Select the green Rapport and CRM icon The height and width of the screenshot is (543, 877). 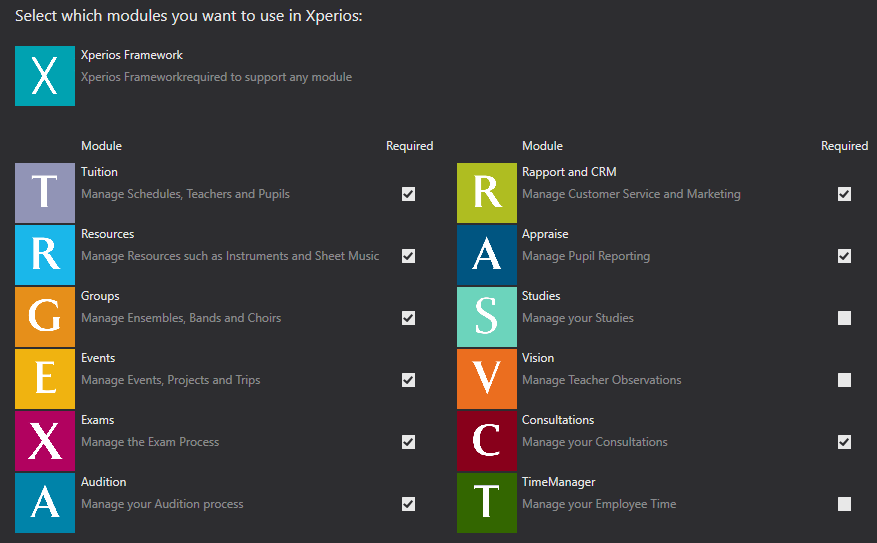pyautogui.click(x=487, y=193)
